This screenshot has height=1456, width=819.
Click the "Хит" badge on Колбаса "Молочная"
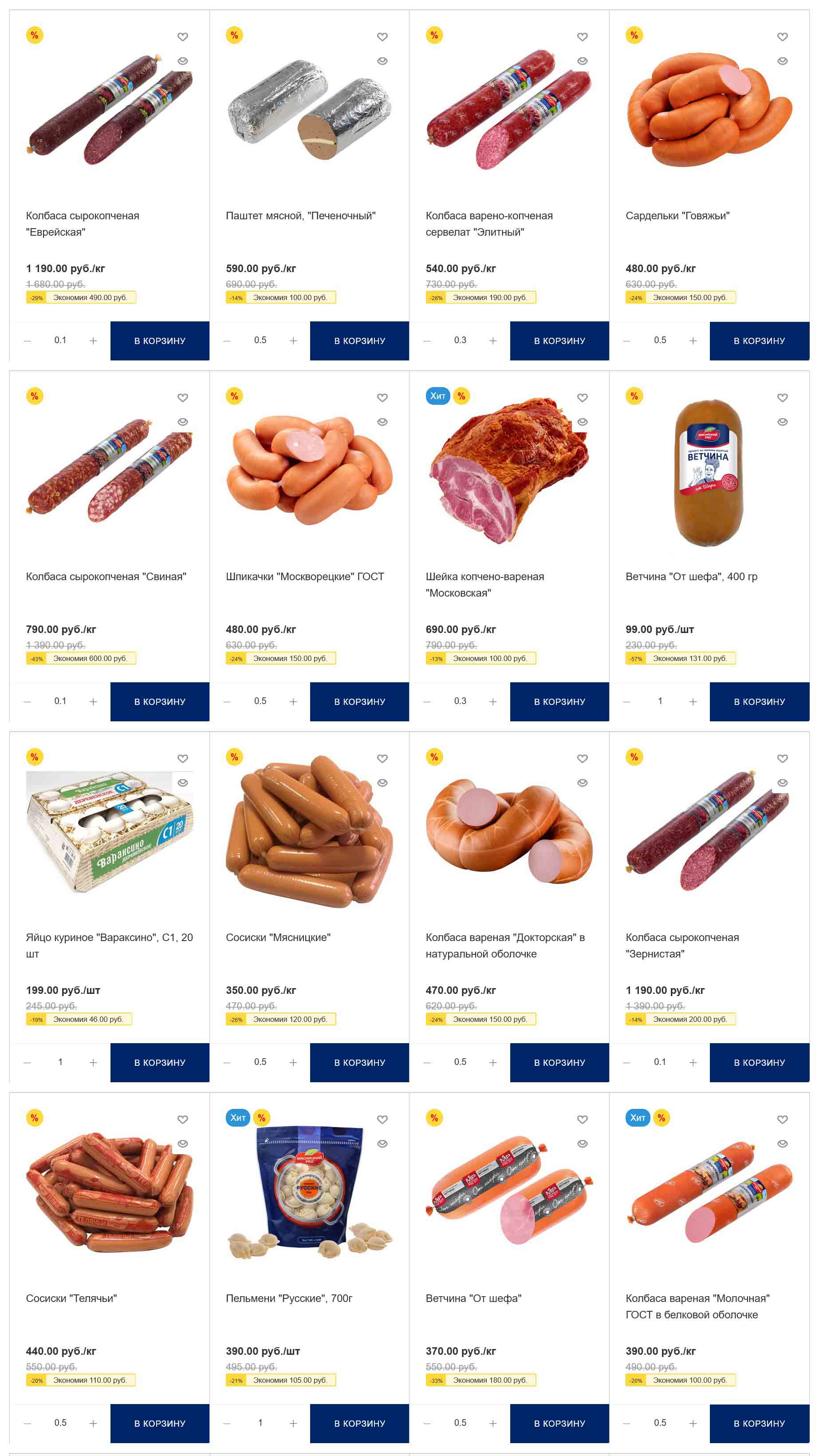coord(638,1117)
